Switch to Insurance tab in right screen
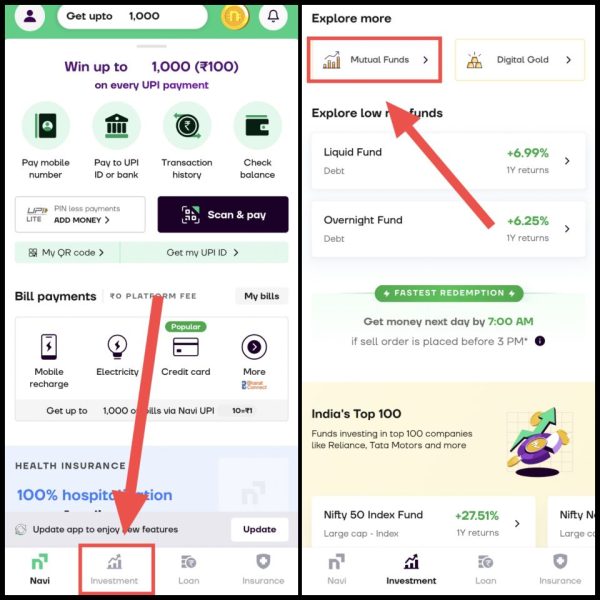Screen dimensions: 600x600 pos(560,570)
